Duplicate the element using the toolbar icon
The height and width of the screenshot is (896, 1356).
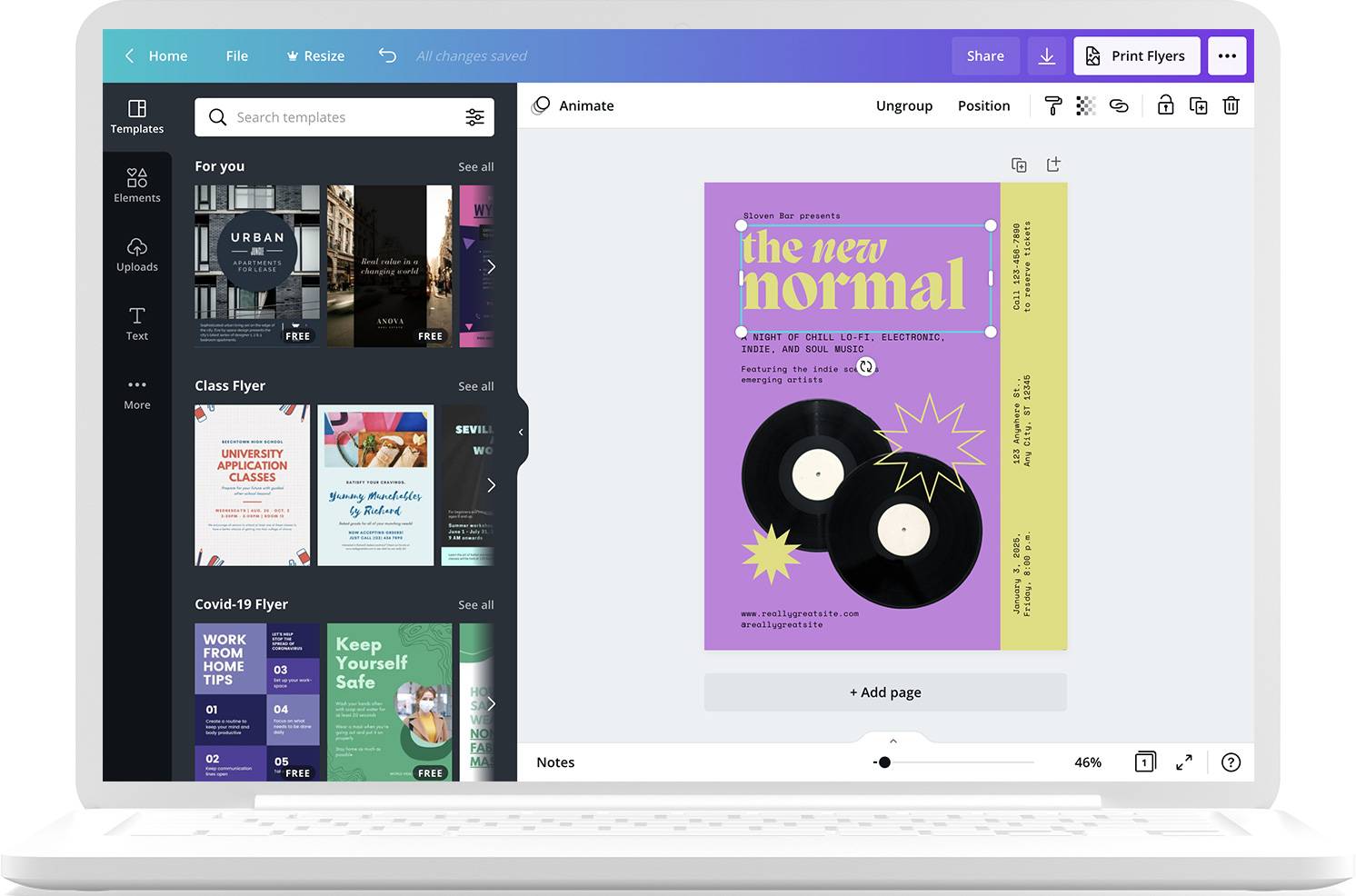tap(1198, 106)
